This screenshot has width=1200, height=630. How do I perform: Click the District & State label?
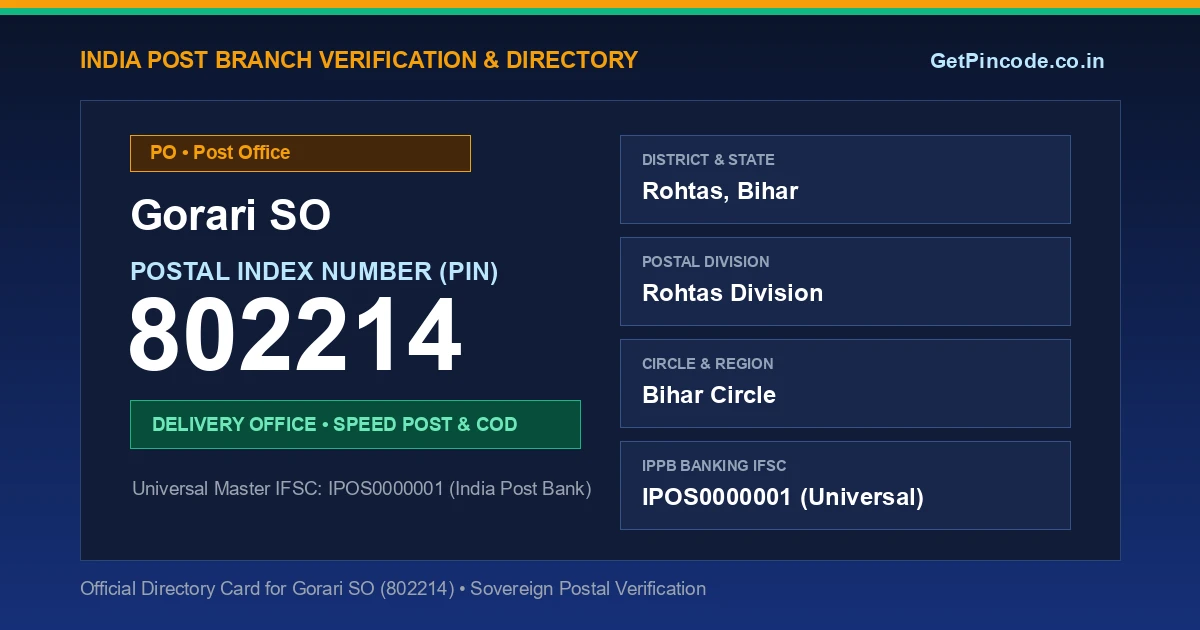coord(708,160)
